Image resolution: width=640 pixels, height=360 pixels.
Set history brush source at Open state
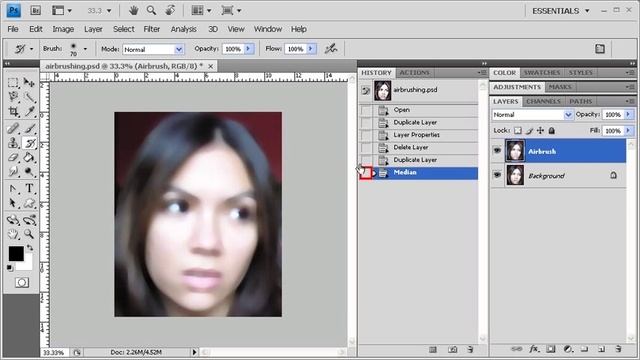click(x=366, y=110)
